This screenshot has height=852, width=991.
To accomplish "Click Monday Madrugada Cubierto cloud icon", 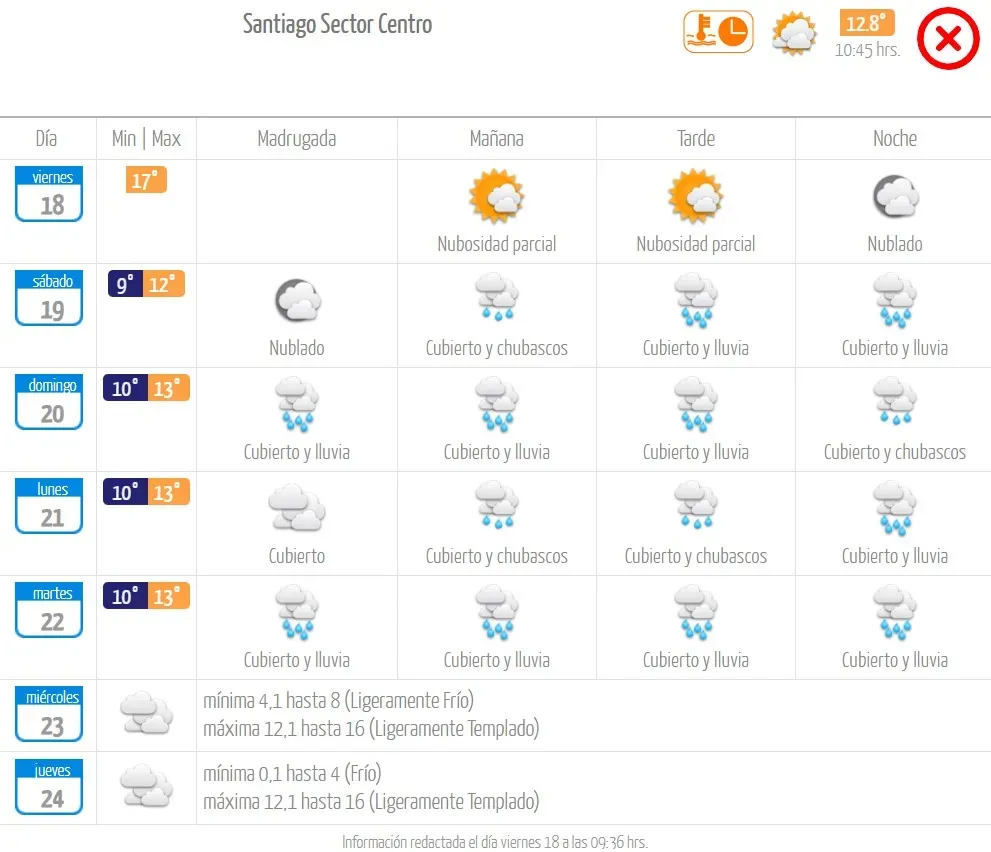I will coord(297,507).
